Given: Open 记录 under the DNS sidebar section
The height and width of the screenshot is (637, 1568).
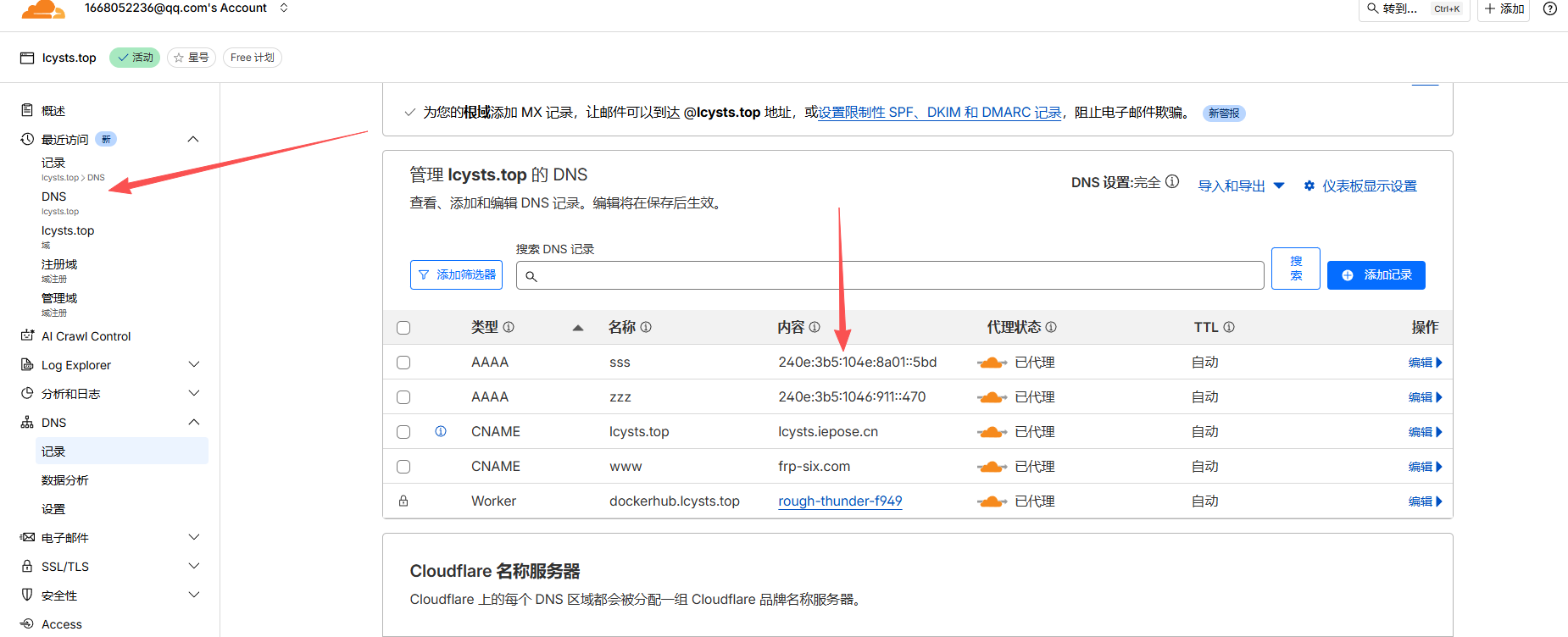Looking at the screenshot, I should point(122,451).
